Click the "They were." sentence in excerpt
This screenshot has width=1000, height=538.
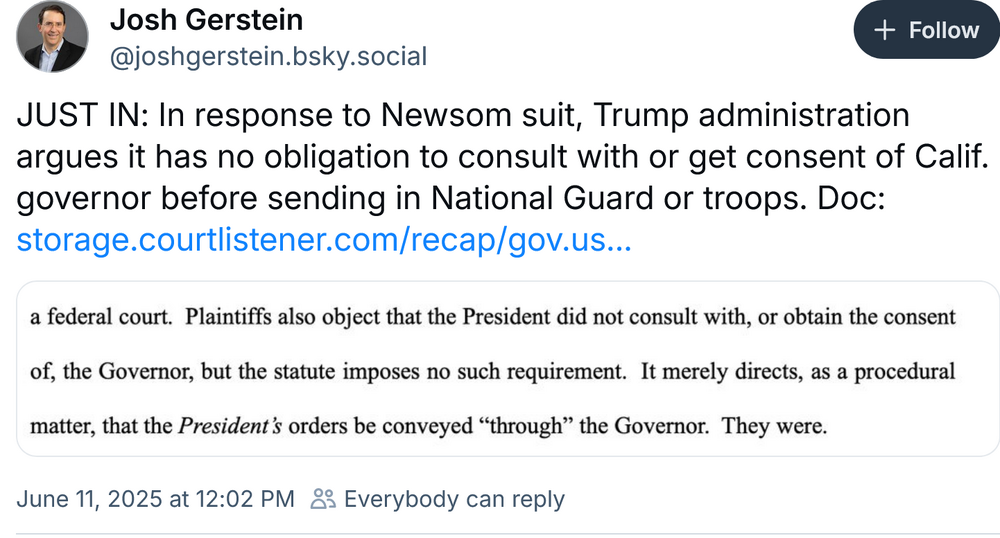pyautogui.click(x=774, y=426)
